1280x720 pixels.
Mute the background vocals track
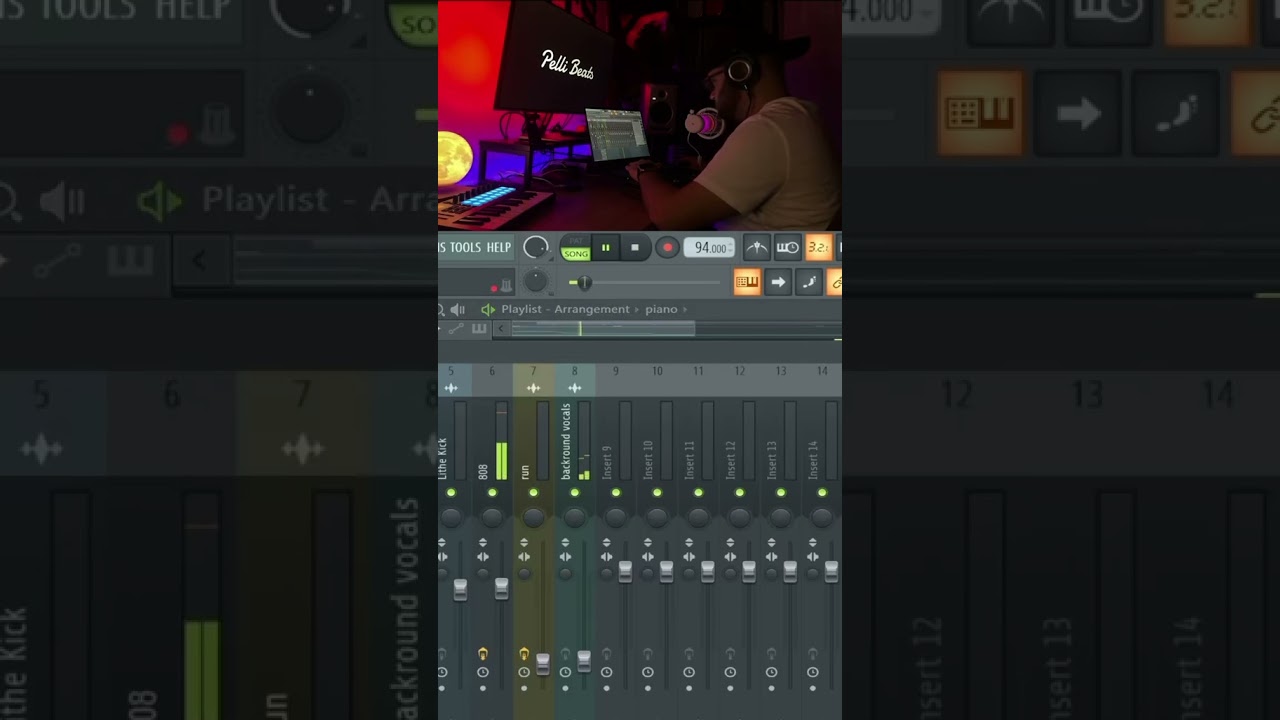[x=574, y=493]
